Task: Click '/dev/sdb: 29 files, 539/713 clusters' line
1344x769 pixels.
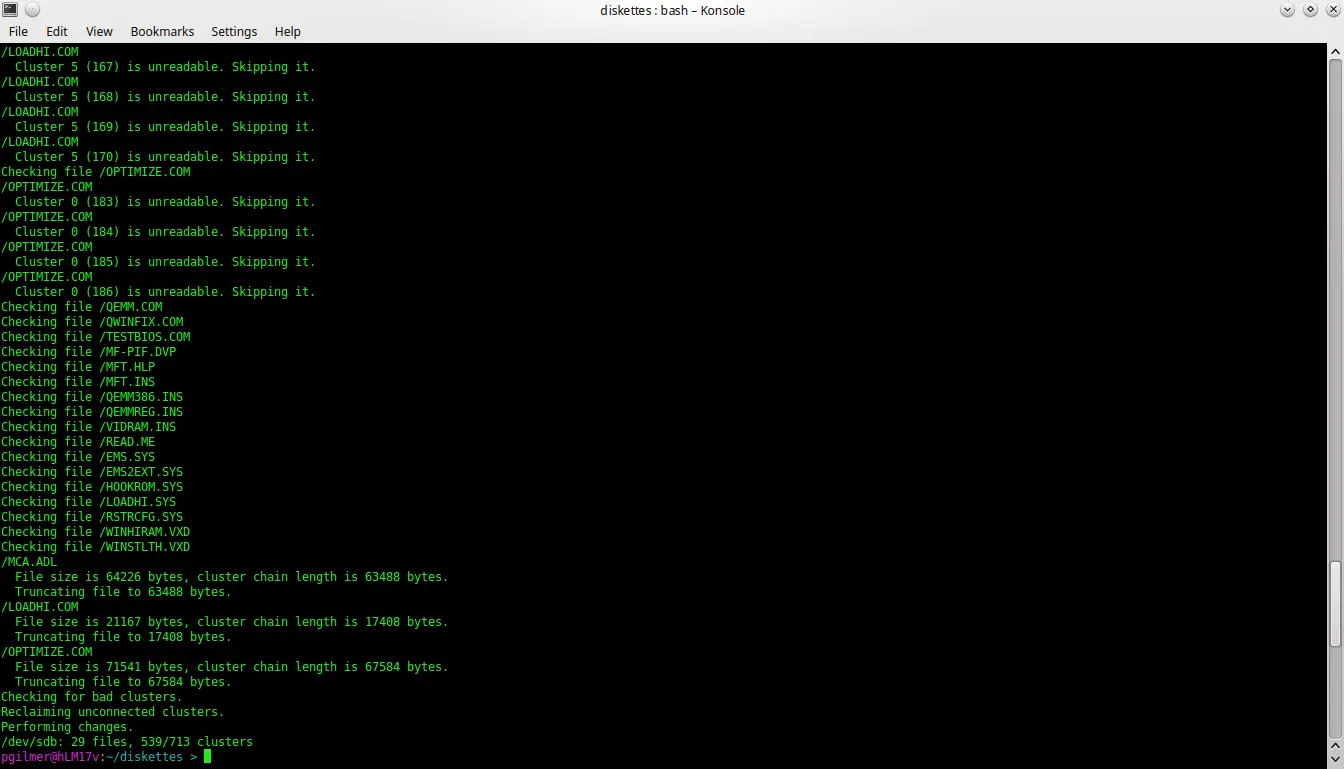Action: tap(127, 742)
